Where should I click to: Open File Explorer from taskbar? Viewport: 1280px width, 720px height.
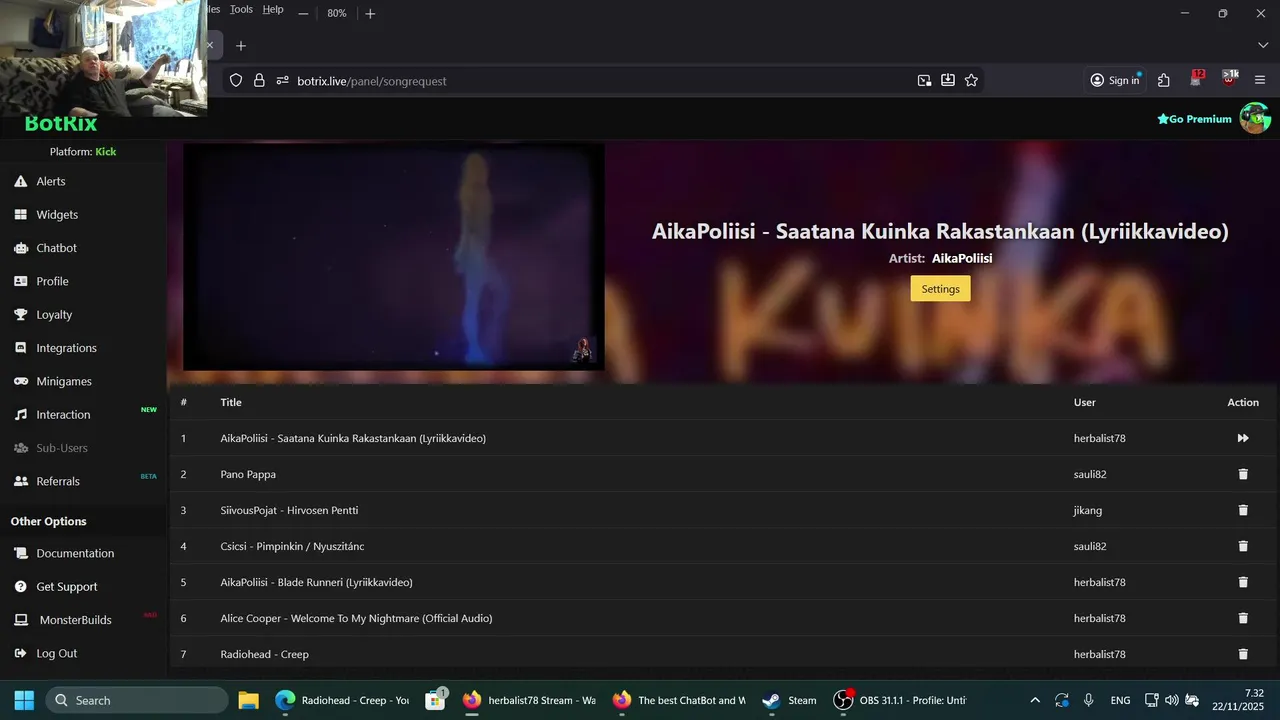[248, 700]
